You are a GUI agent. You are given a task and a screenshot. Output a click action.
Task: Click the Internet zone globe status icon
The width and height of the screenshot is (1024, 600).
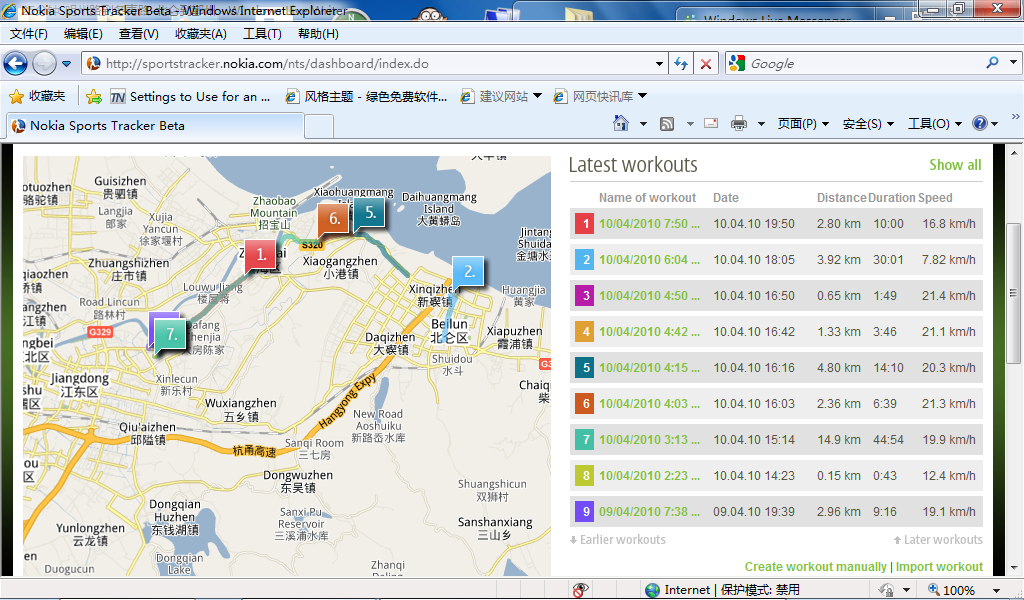[x=652, y=590]
